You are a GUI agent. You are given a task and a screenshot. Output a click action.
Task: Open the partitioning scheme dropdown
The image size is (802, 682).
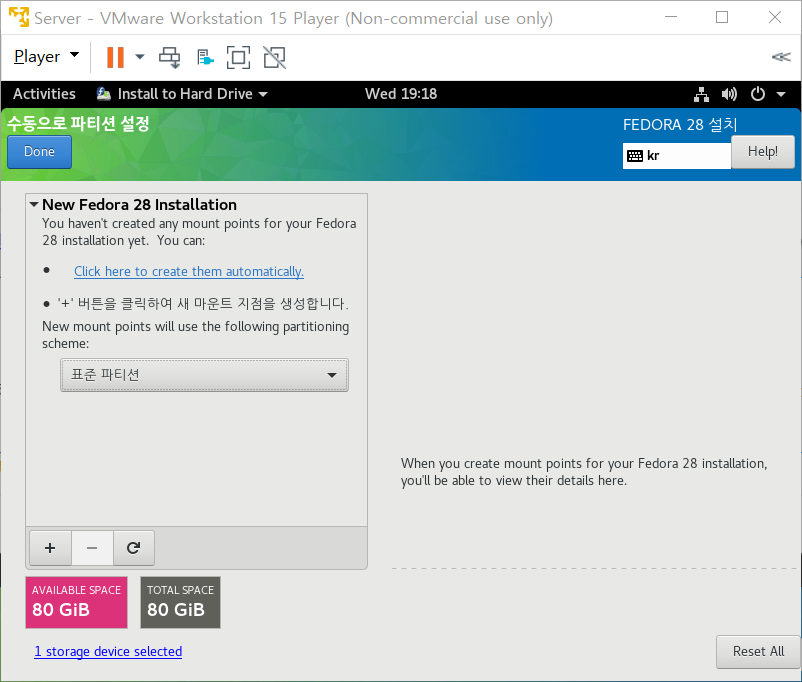205,375
